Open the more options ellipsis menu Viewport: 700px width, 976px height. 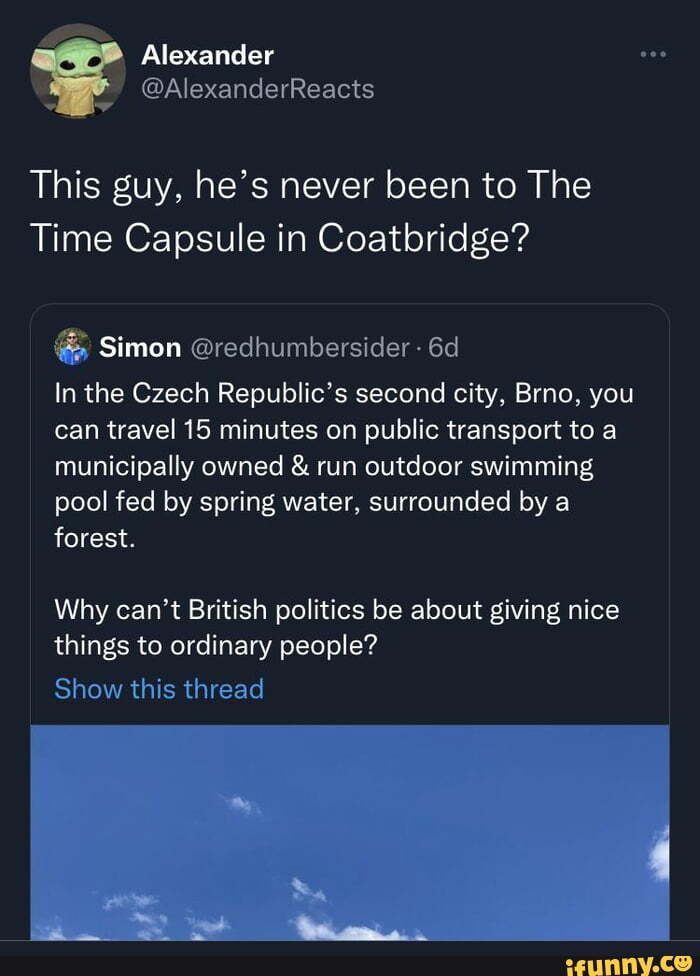pos(655,55)
